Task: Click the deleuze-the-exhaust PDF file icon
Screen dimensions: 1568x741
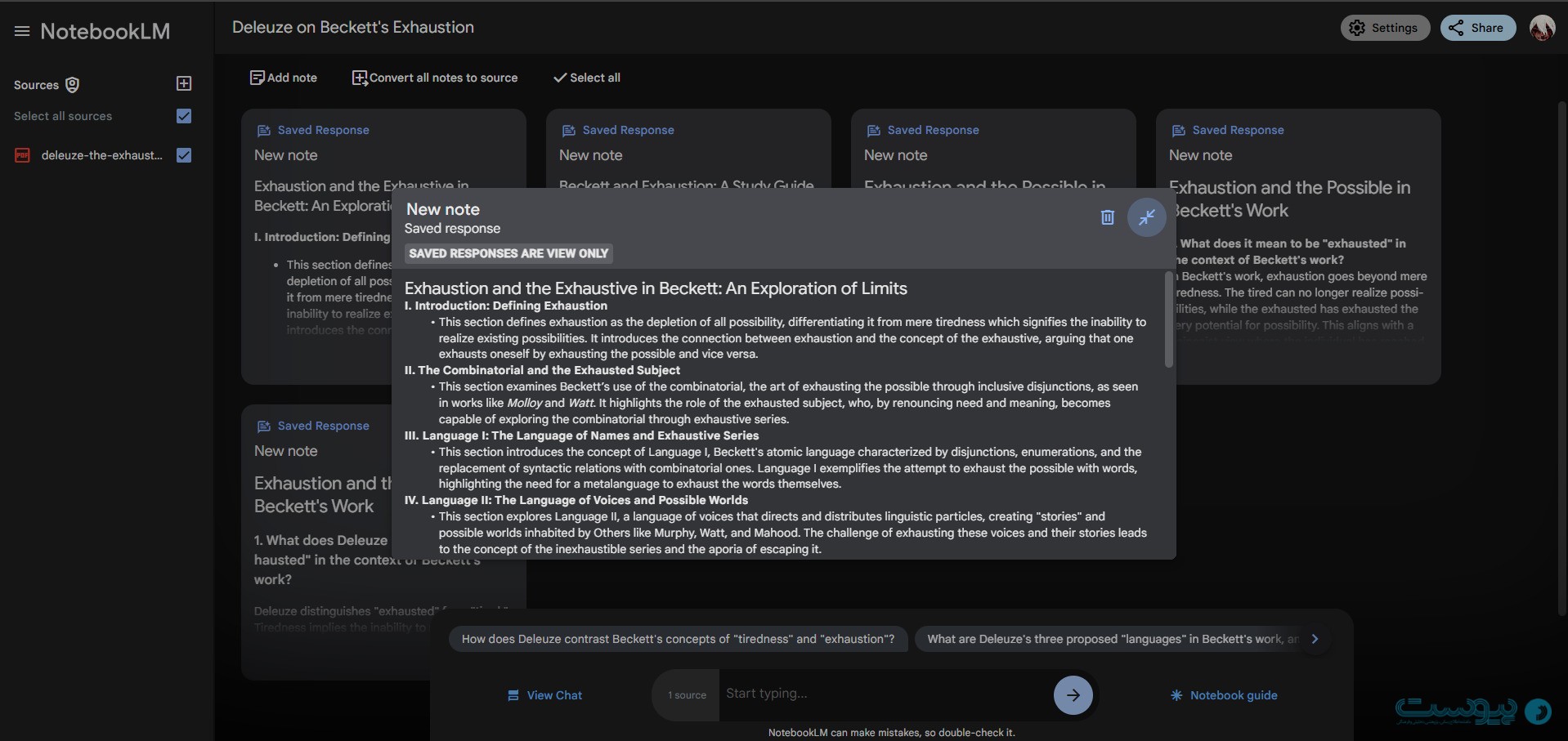Action: [x=22, y=155]
